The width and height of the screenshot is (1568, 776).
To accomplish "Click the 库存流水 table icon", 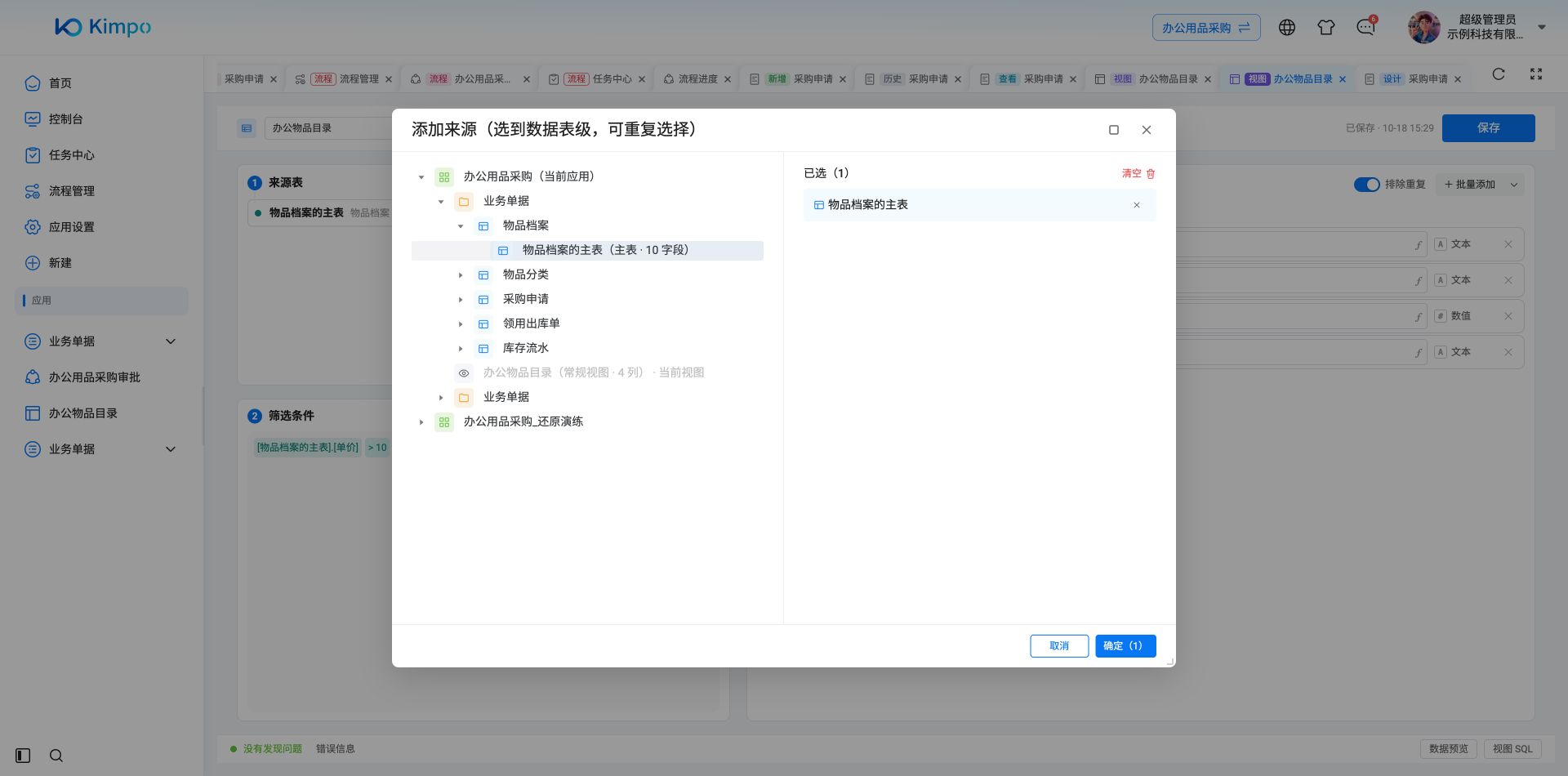I will click(483, 349).
